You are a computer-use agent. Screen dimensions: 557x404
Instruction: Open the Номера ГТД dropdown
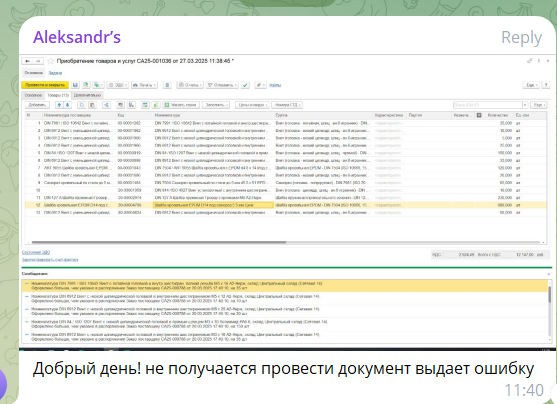[287, 105]
